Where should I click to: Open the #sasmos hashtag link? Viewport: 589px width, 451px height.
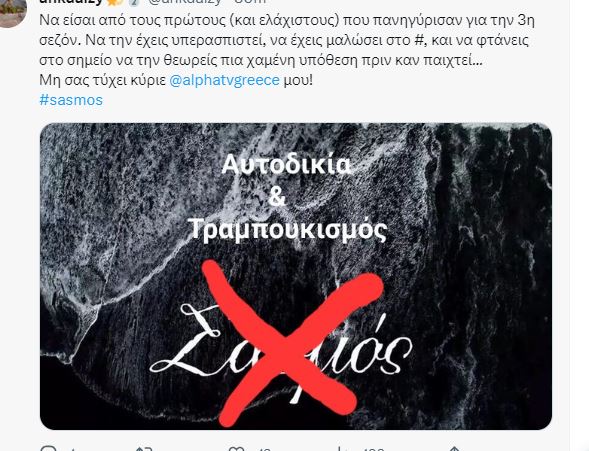click(71, 100)
